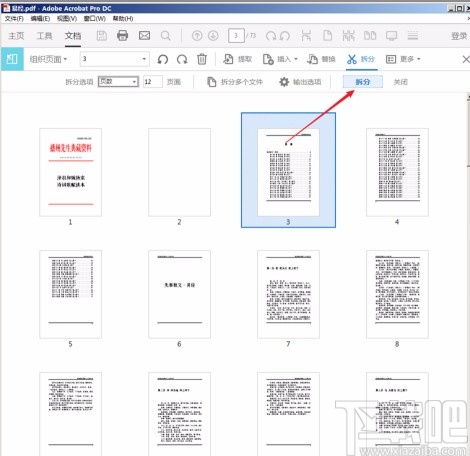Image resolution: width=470 pixels, height=456 pixels.
Task: Click the scrolling mode lines icon
Action: pos(413,35)
